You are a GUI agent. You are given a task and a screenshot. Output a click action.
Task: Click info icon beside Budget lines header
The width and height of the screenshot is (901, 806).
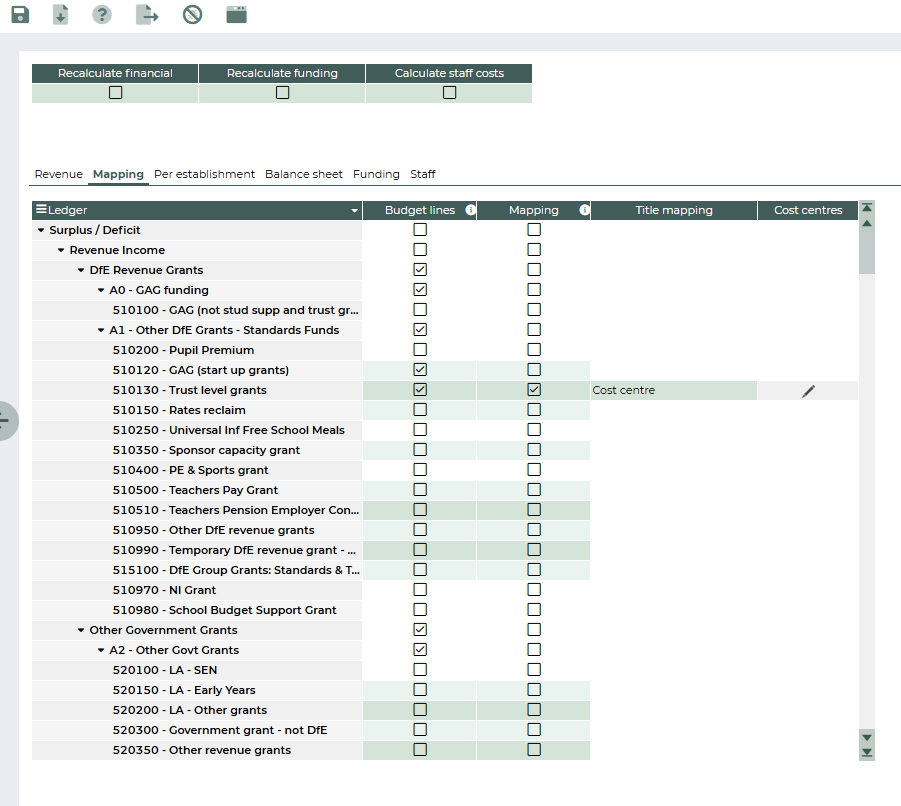(470, 211)
